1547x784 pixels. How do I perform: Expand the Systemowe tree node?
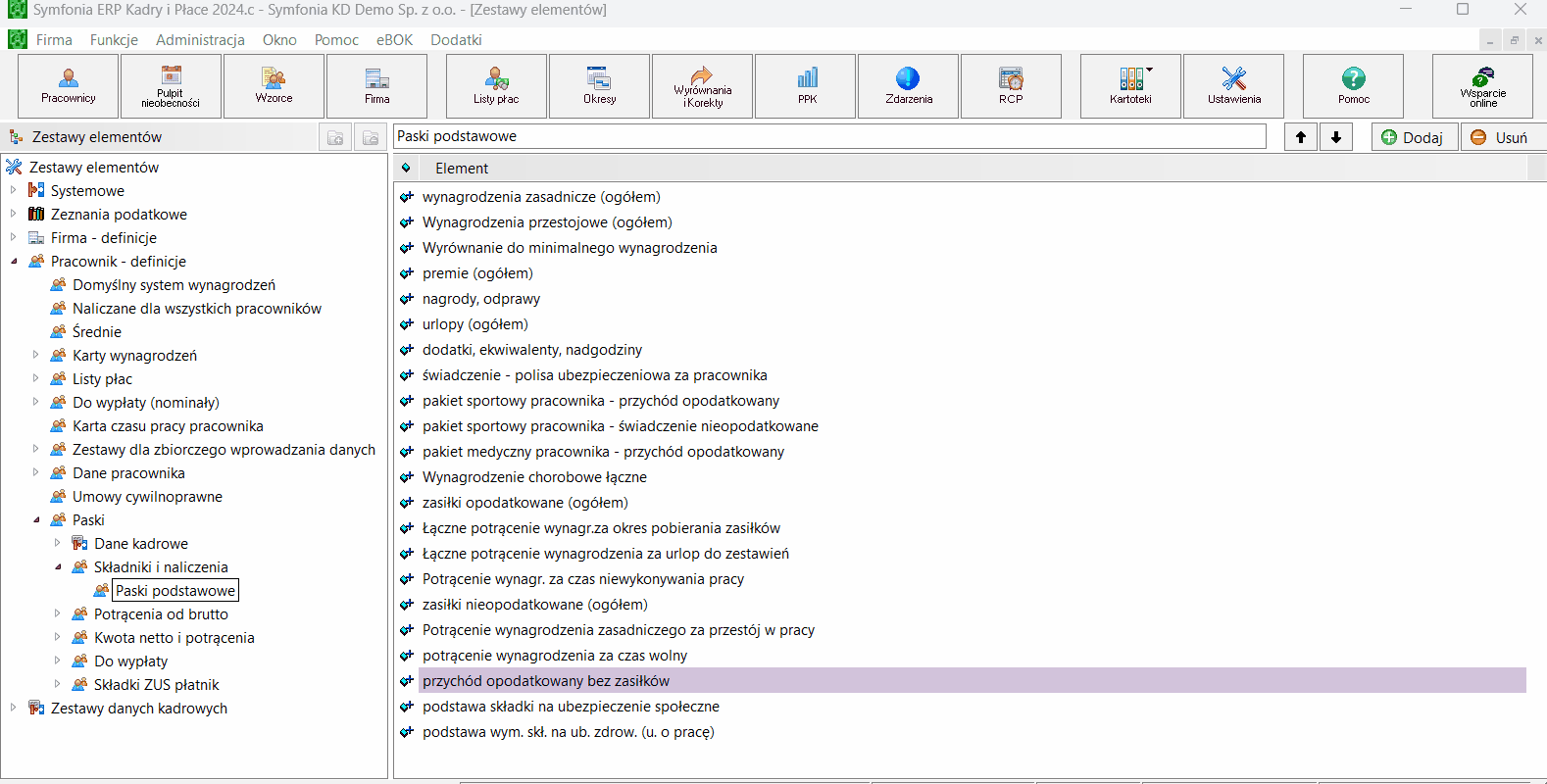click(x=13, y=190)
